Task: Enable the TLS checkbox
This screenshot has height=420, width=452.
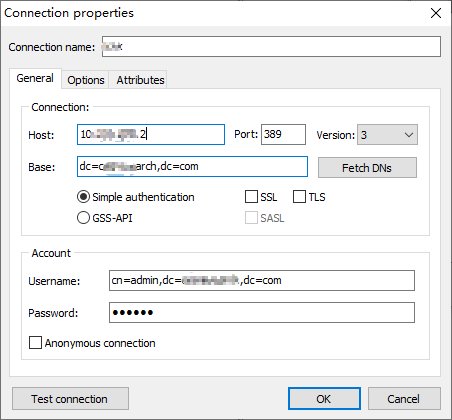Action: point(299,197)
